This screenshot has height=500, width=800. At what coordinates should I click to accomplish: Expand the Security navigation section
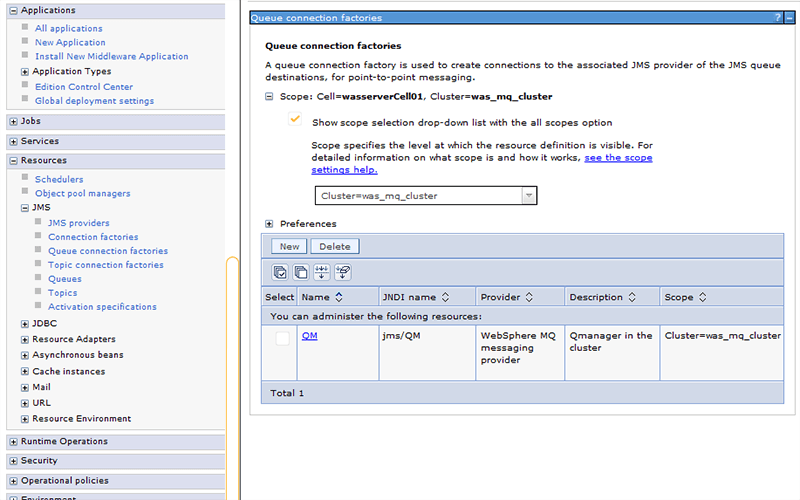(x=13, y=461)
